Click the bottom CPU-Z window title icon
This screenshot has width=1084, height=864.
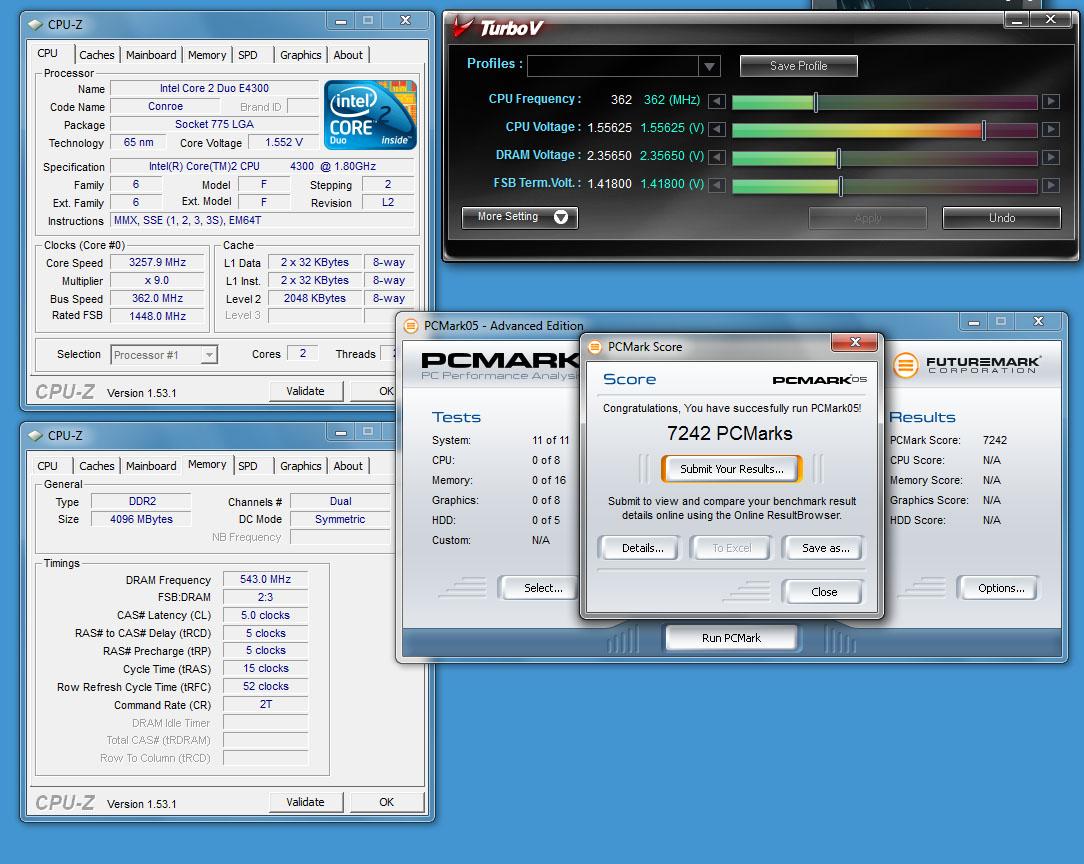[x=35, y=435]
